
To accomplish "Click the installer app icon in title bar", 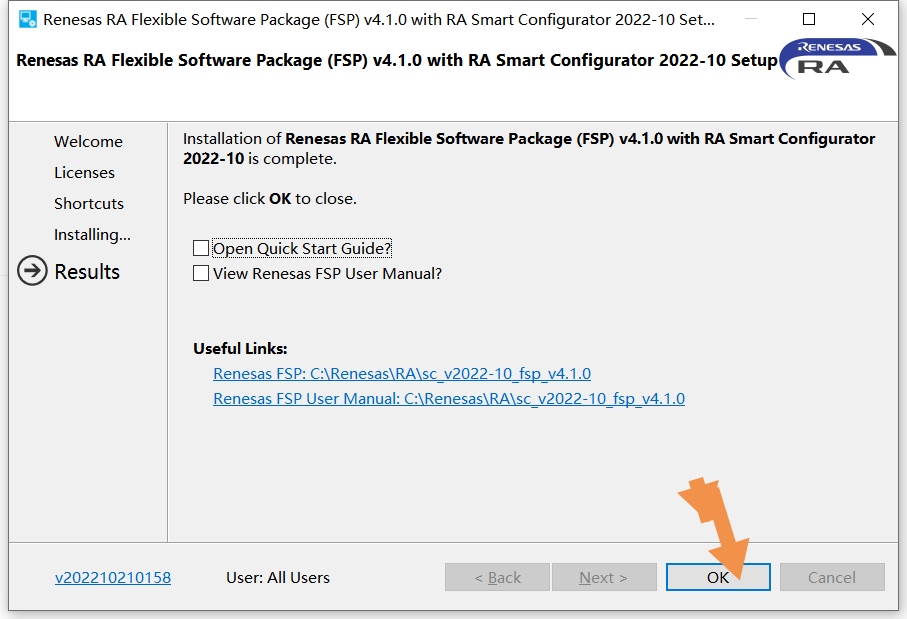I will click(x=27, y=19).
